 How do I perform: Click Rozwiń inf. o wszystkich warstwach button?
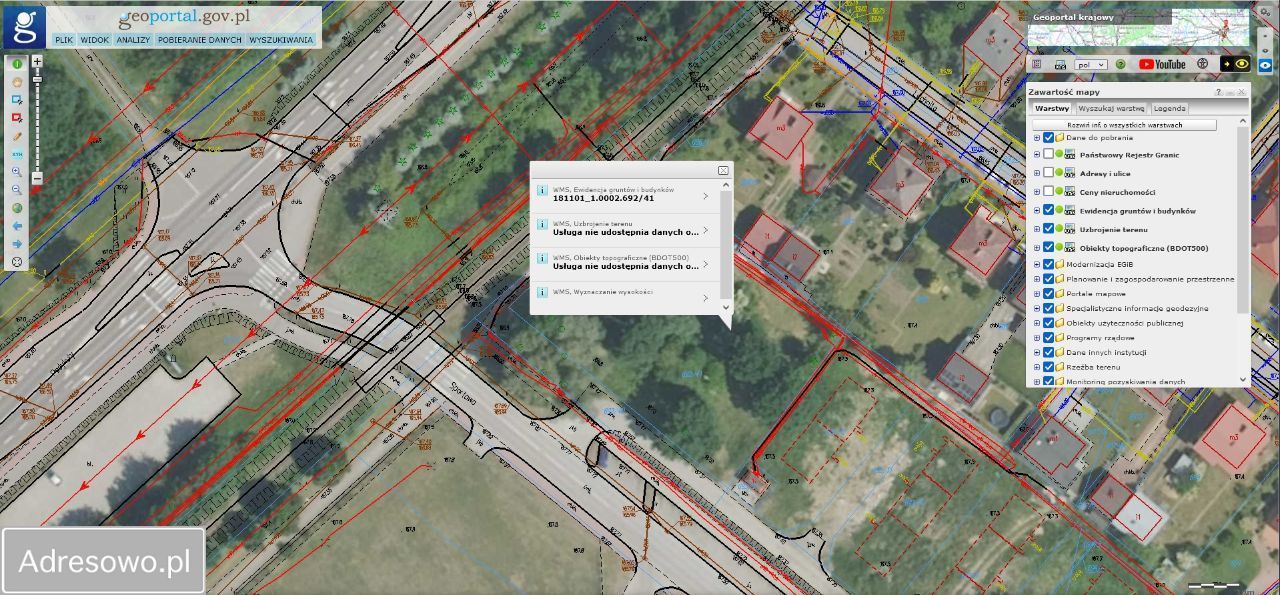tap(1125, 125)
